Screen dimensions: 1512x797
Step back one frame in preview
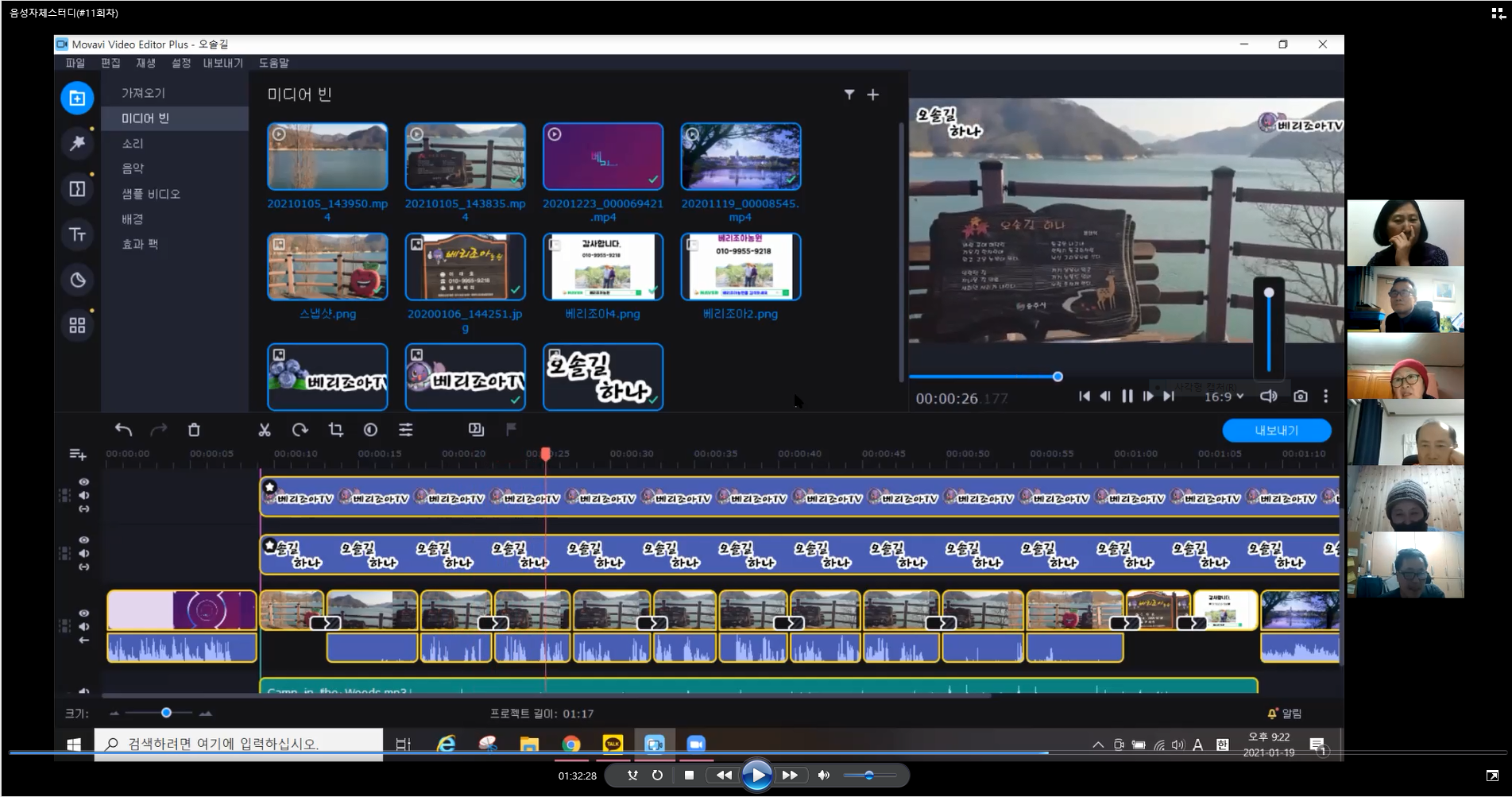tap(1105, 396)
